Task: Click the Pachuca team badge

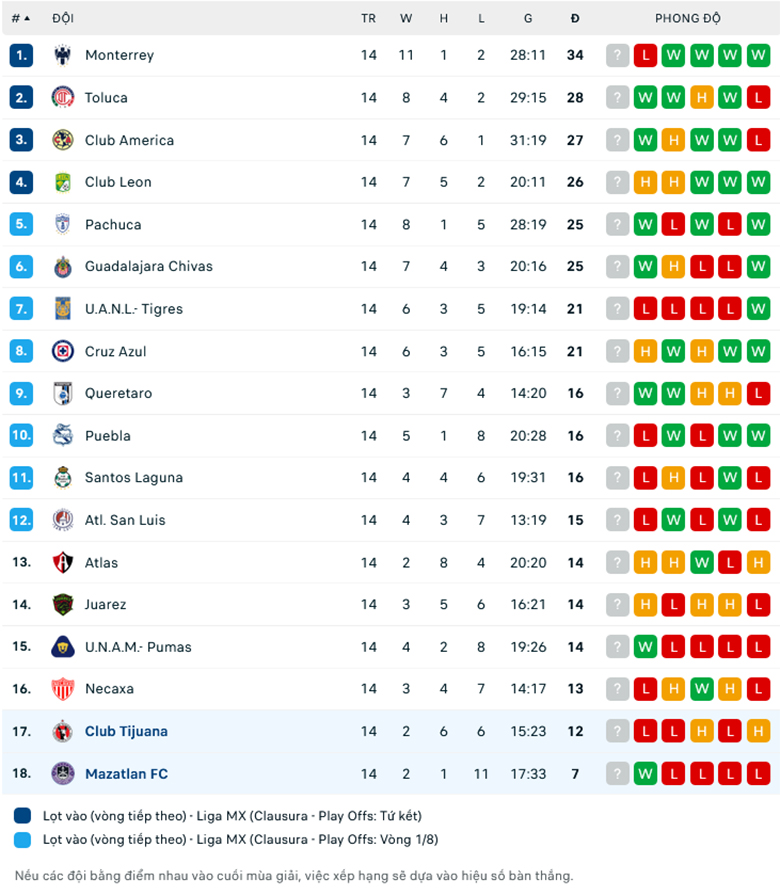Action: (x=63, y=225)
